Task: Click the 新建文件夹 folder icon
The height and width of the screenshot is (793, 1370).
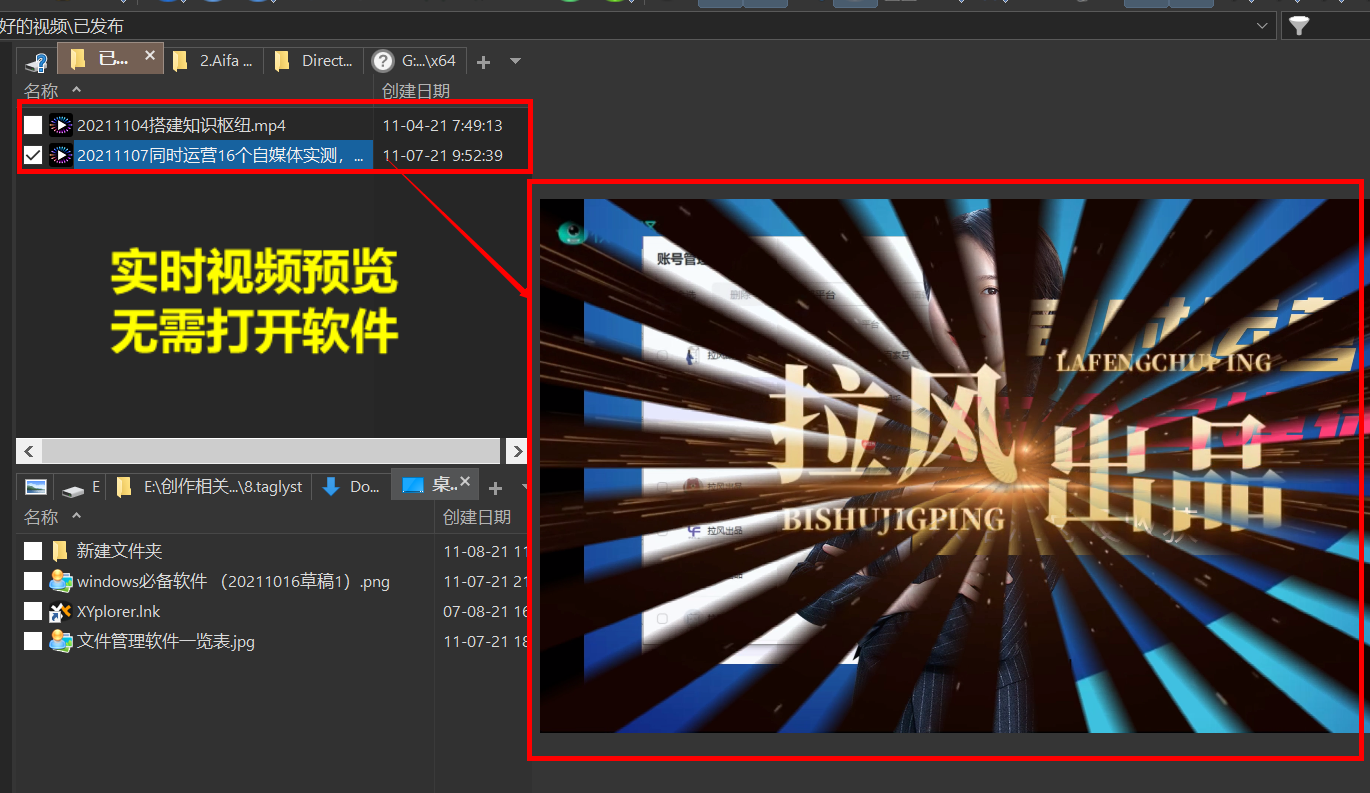Action: [61, 551]
